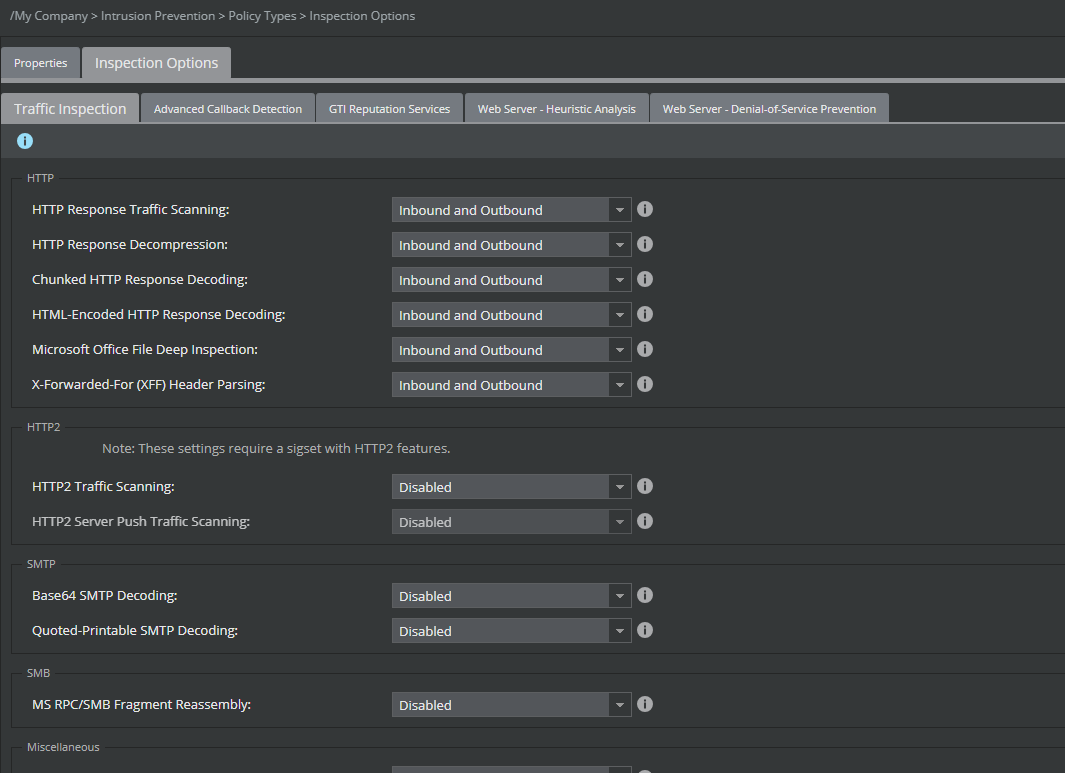This screenshot has height=773, width=1065.
Task: Show info for HTTP2 Server Push Traffic Scanning
Action: click(645, 521)
